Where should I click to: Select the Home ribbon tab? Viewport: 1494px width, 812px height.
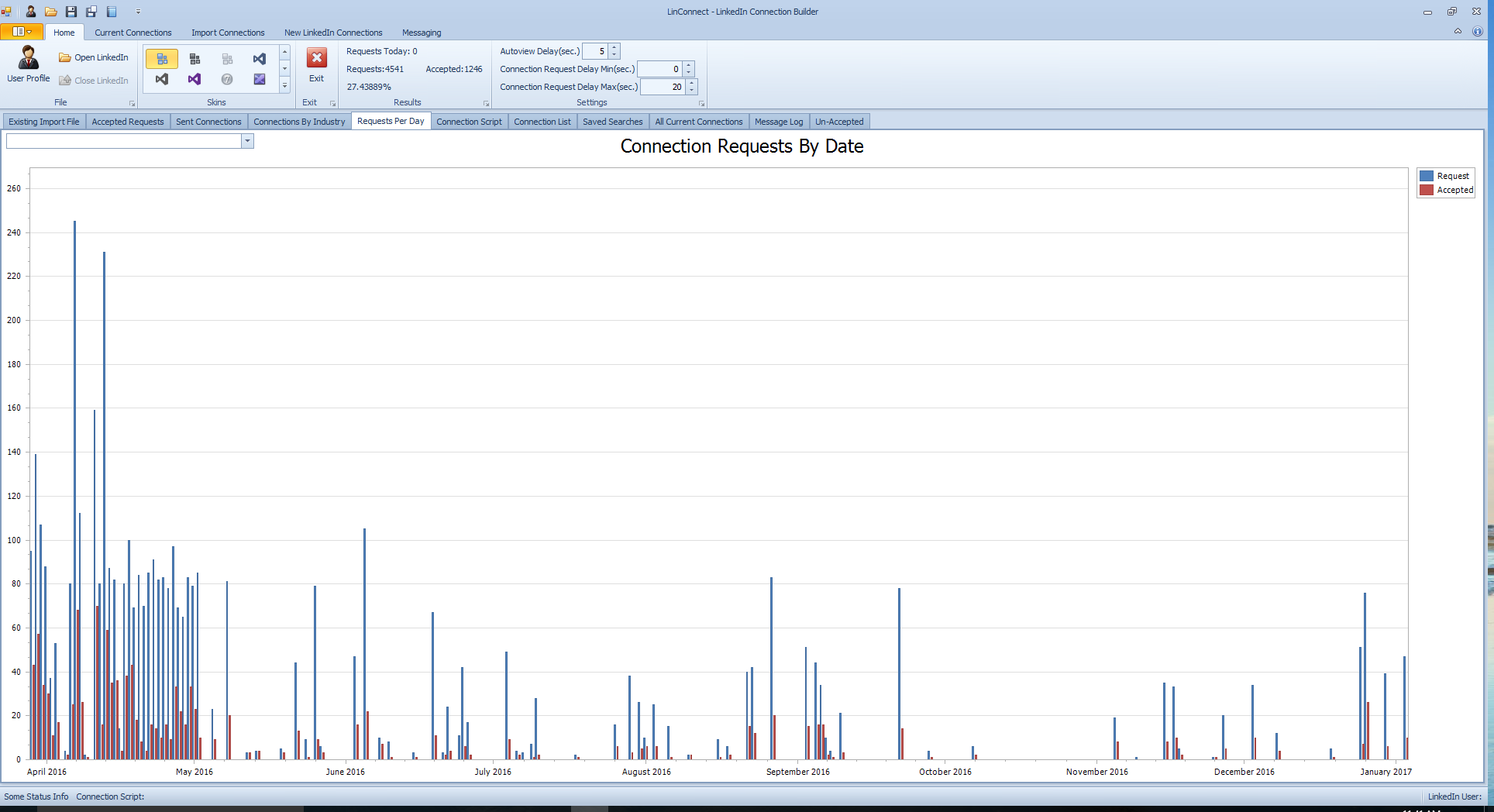point(64,33)
